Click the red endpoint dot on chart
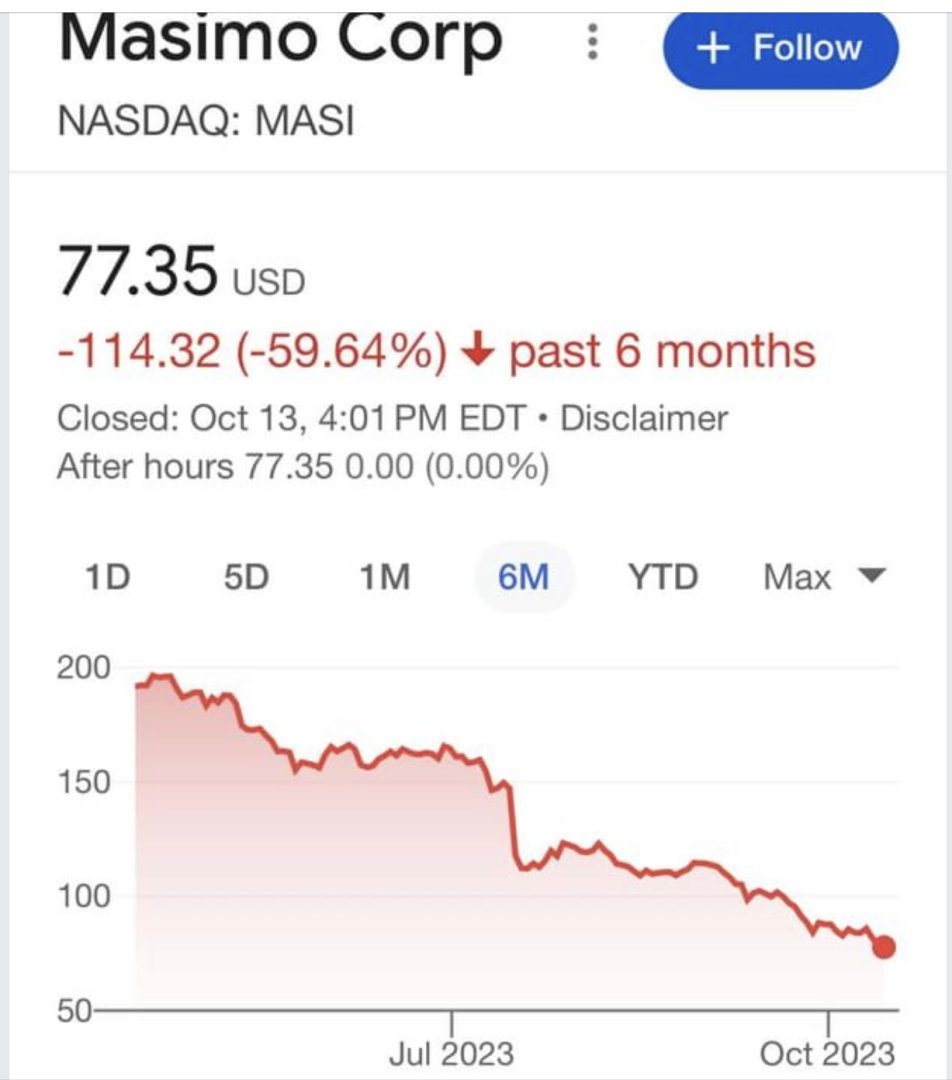The height and width of the screenshot is (1080, 952). point(884,947)
